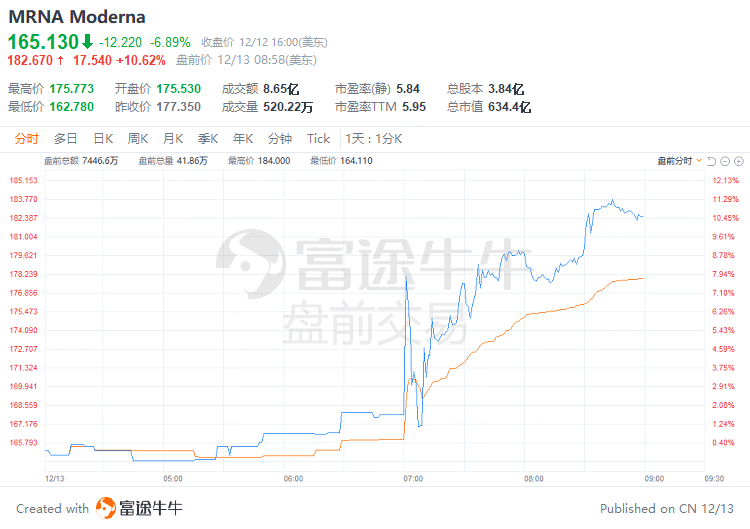Click the 08:00 time axis label
This screenshot has height=529, width=750.
point(534,479)
